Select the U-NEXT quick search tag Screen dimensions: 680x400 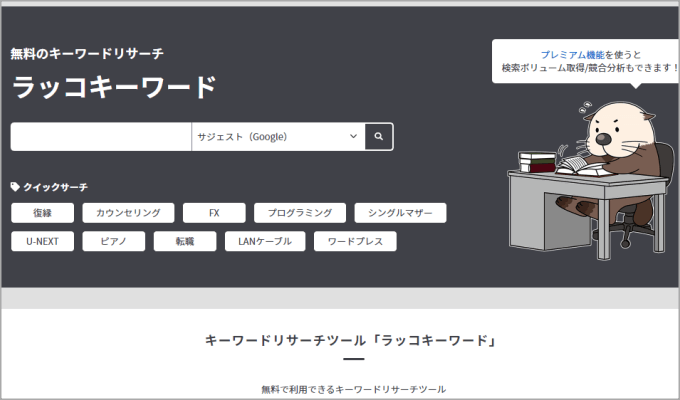42,241
